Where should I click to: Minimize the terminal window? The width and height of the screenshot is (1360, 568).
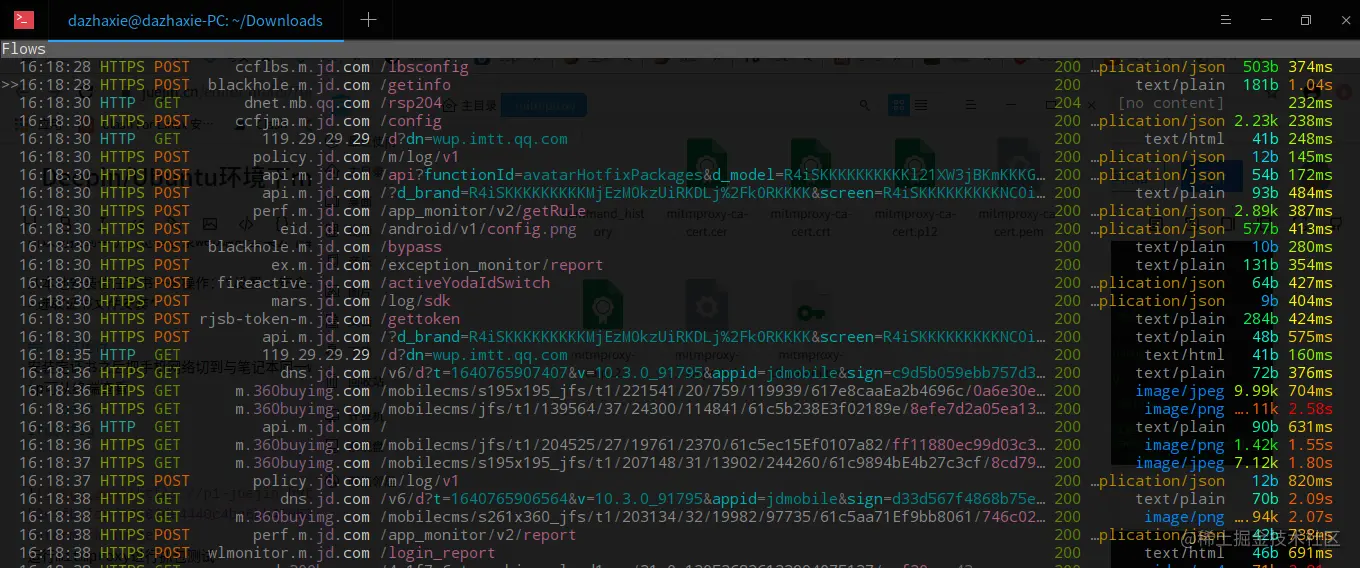pos(1267,20)
